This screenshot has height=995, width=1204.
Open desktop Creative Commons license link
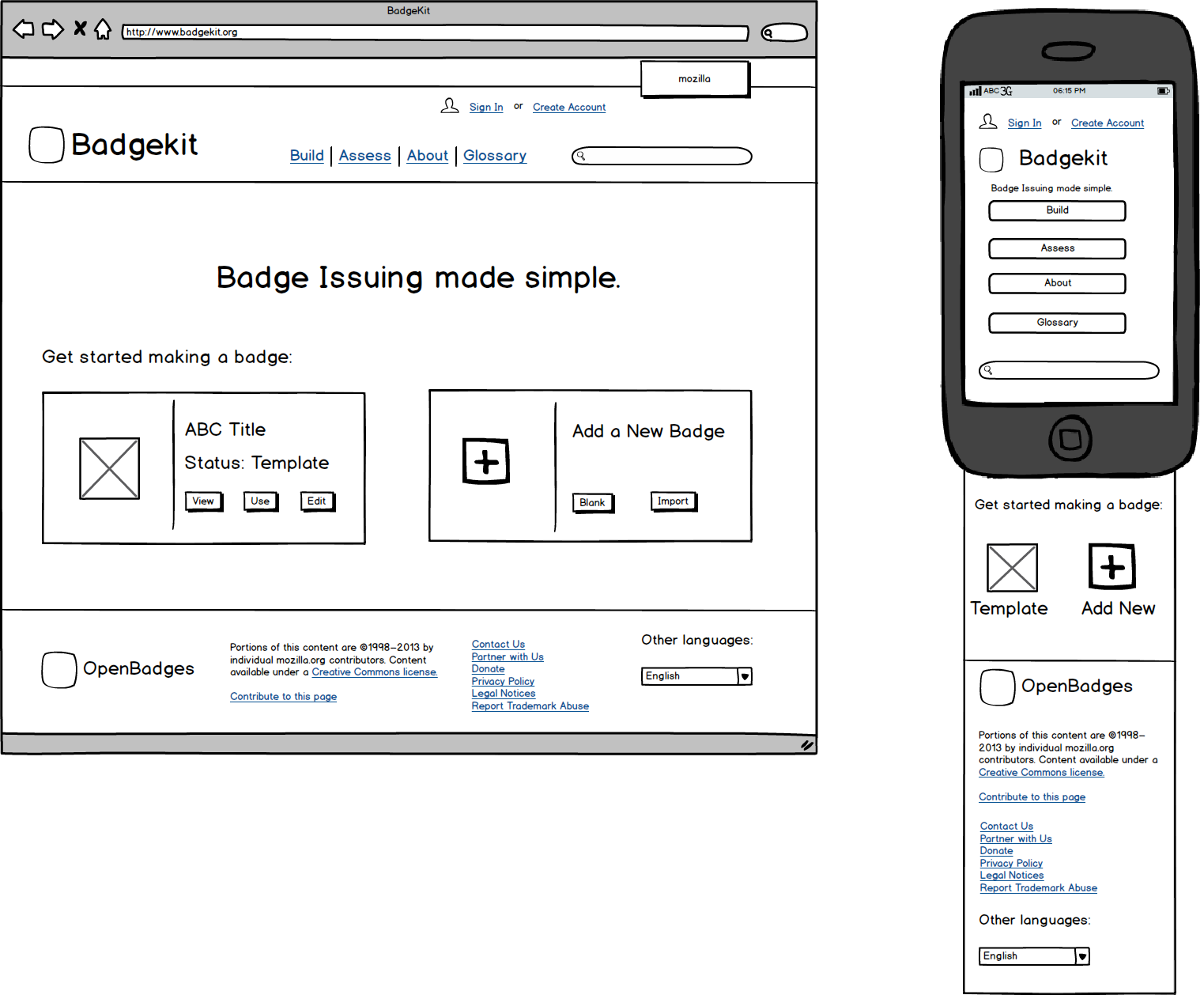[375, 672]
